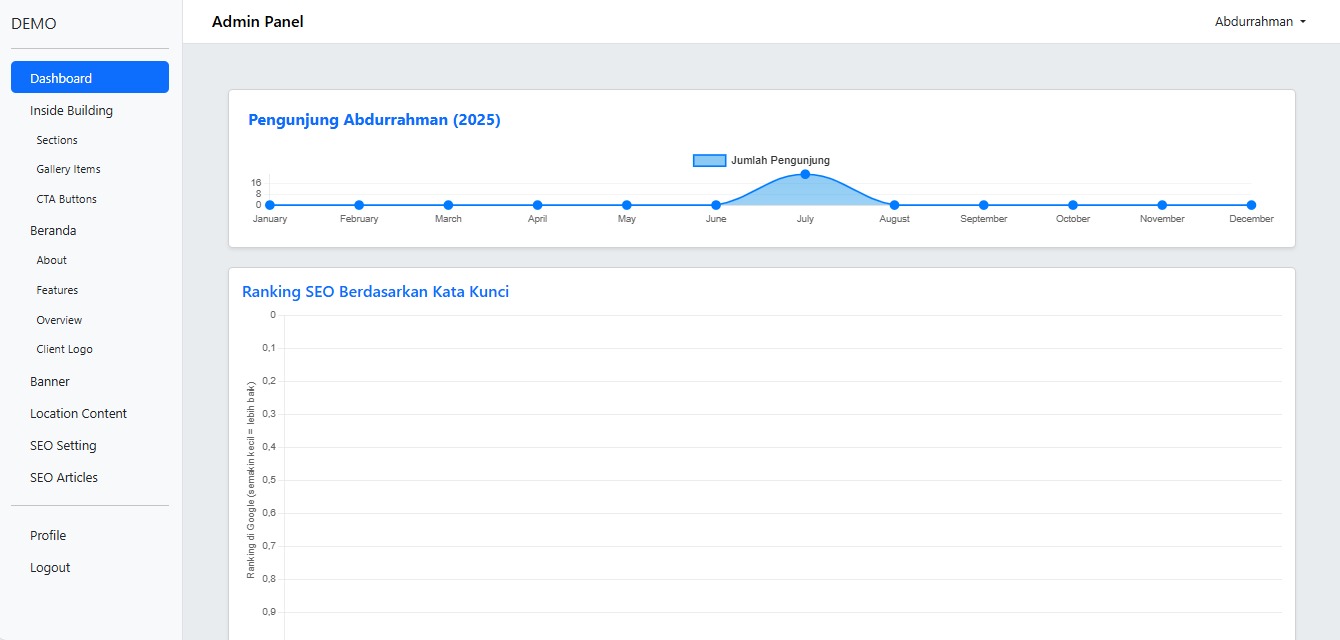This screenshot has width=1340, height=640.
Task: Navigate to Client Logo management
Action: (63, 349)
